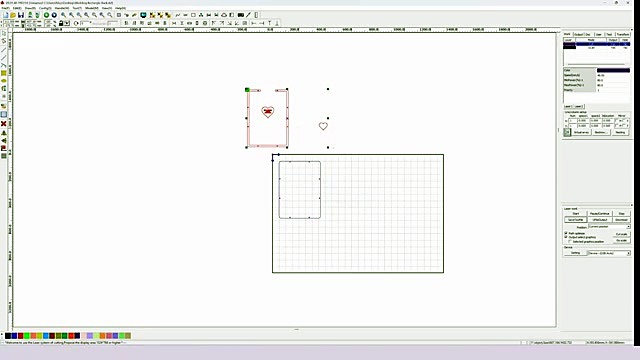Click the X row Num array field
Viewport: 640px width, 360px height.
(x=573, y=121)
